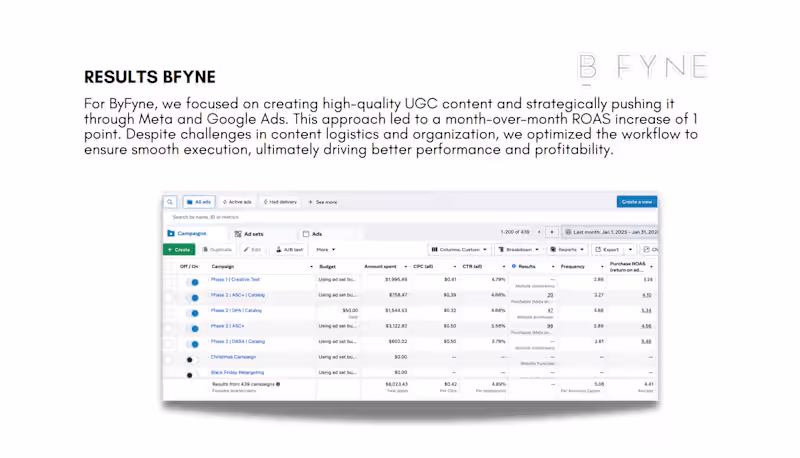Open the Columns: Custom dropdown
Screen dimensions: 800x458
(x=459, y=250)
